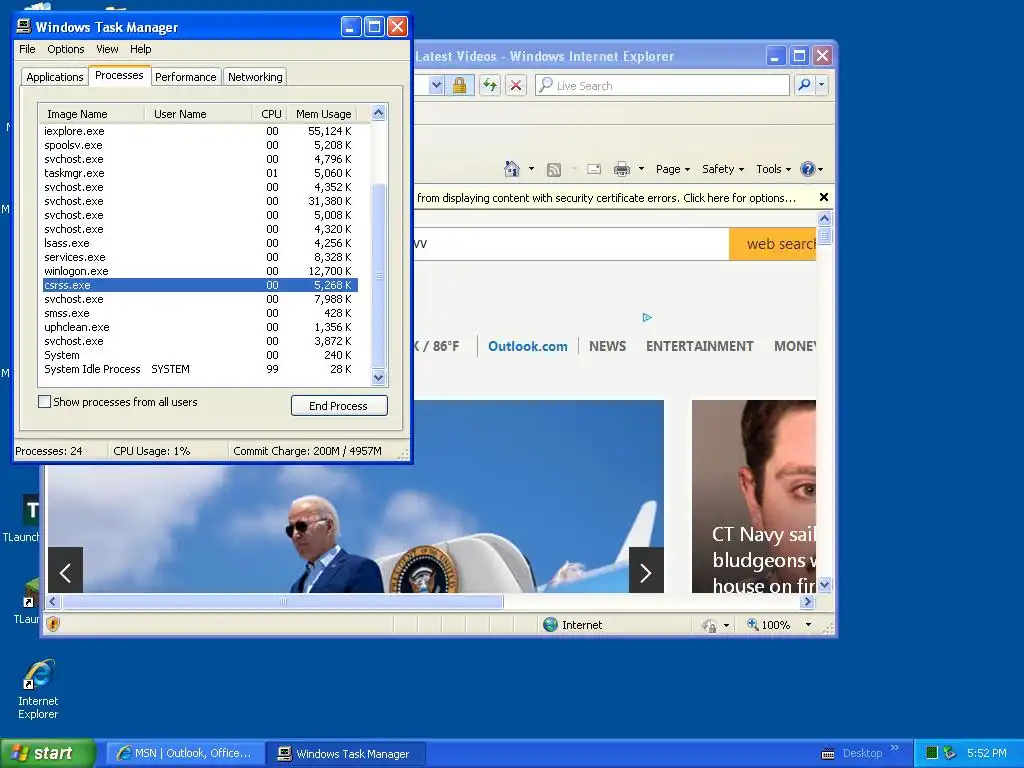Open the Internet Explorer desktop shortcut
1024x768 pixels.
point(38,689)
